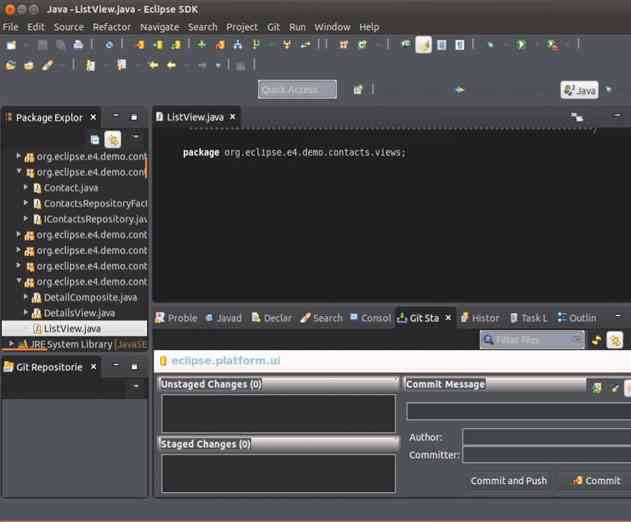Click the New file icon in main toolbar
This screenshot has height=522, width=631.
[11, 45]
